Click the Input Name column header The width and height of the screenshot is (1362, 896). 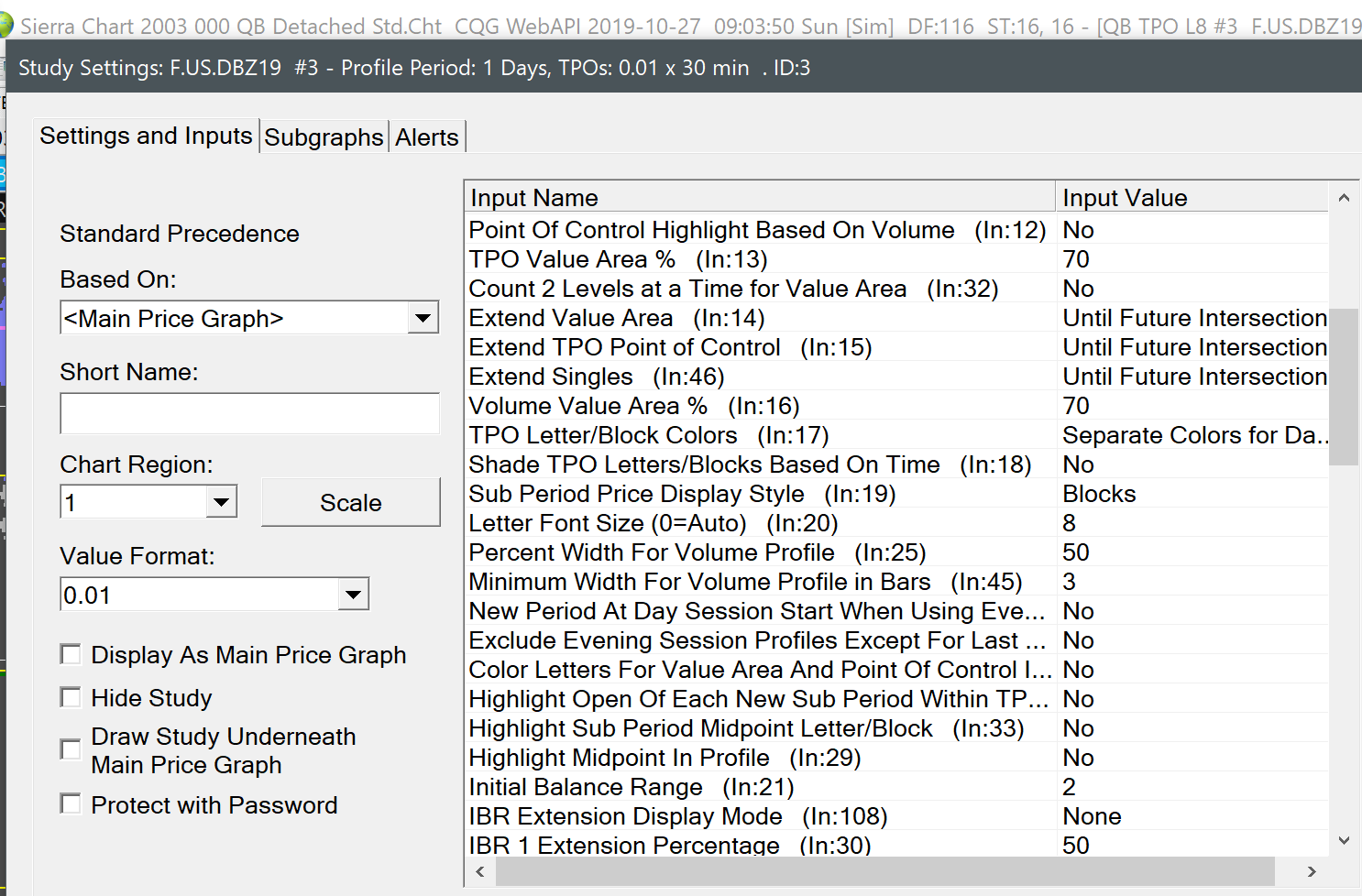[760, 197]
